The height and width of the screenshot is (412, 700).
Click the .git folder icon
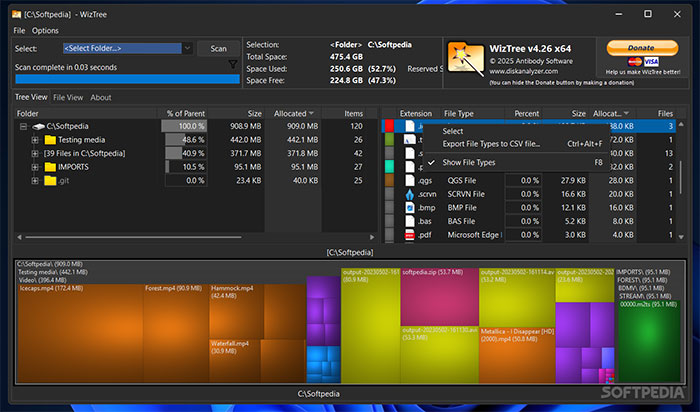pyautogui.click(x=50, y=180)
